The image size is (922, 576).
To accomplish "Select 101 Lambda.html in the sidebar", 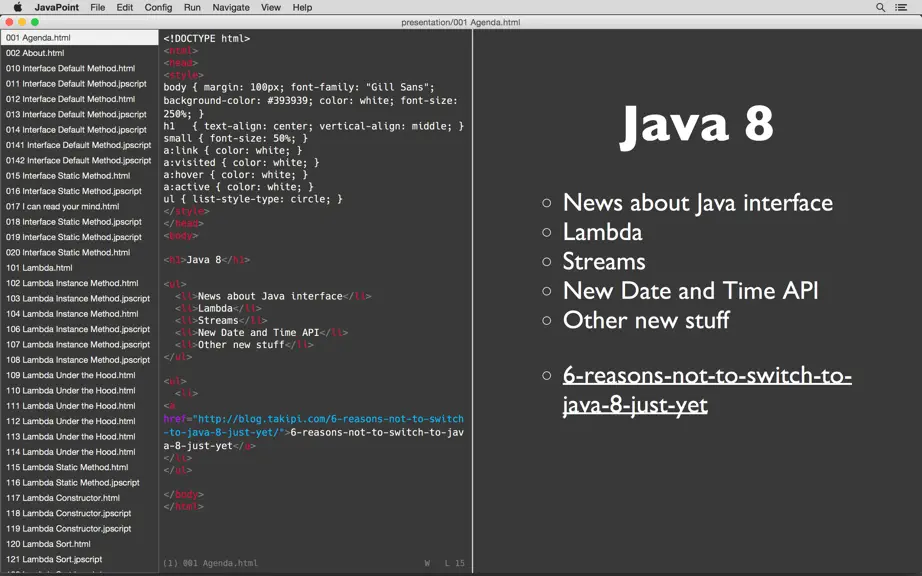I will pos(79,267).
